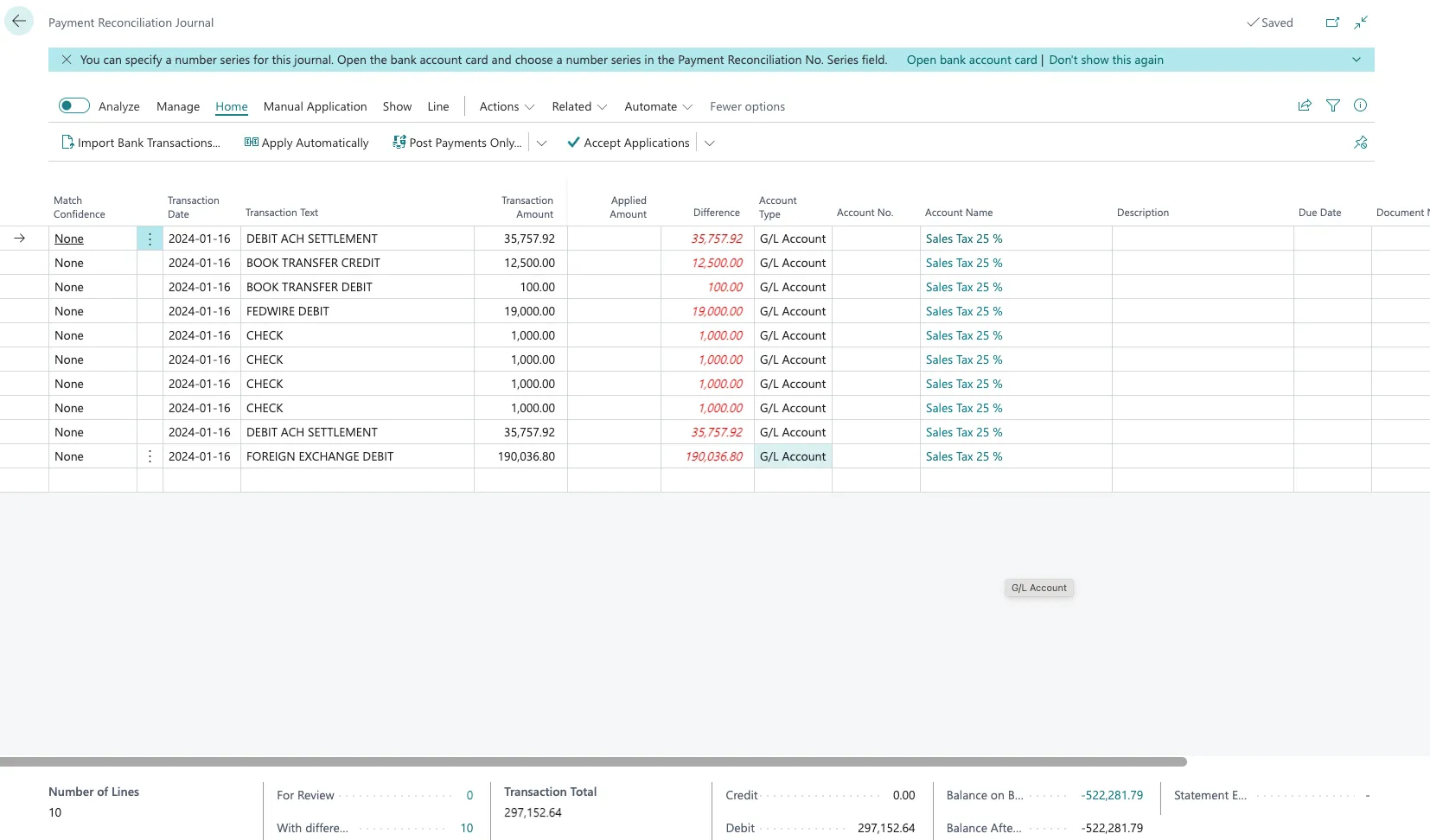Open the Show menu

point(398,106)
